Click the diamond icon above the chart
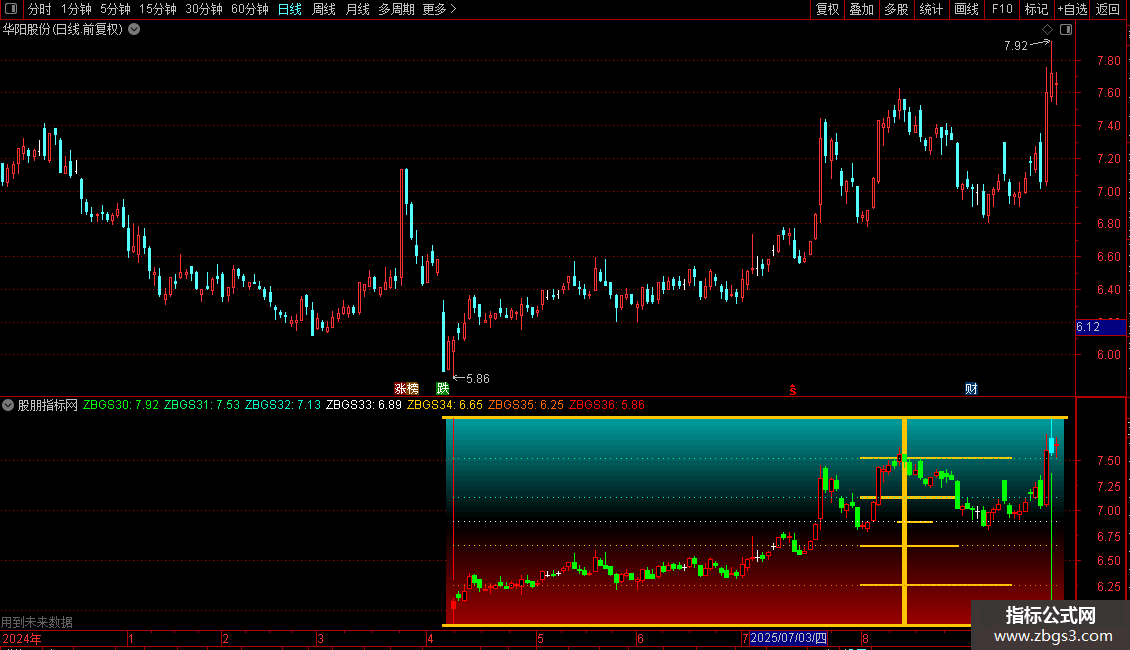Image resolution: width=1130 pixels, height=650 pixels. [1048, 30]
